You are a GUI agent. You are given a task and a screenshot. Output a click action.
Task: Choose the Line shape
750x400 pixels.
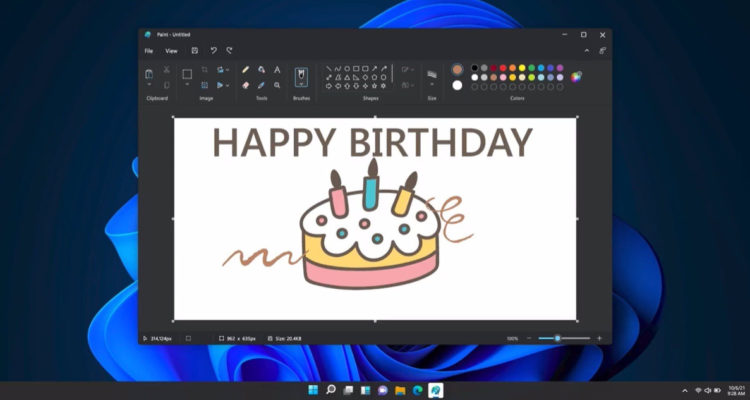pos(329,68)
